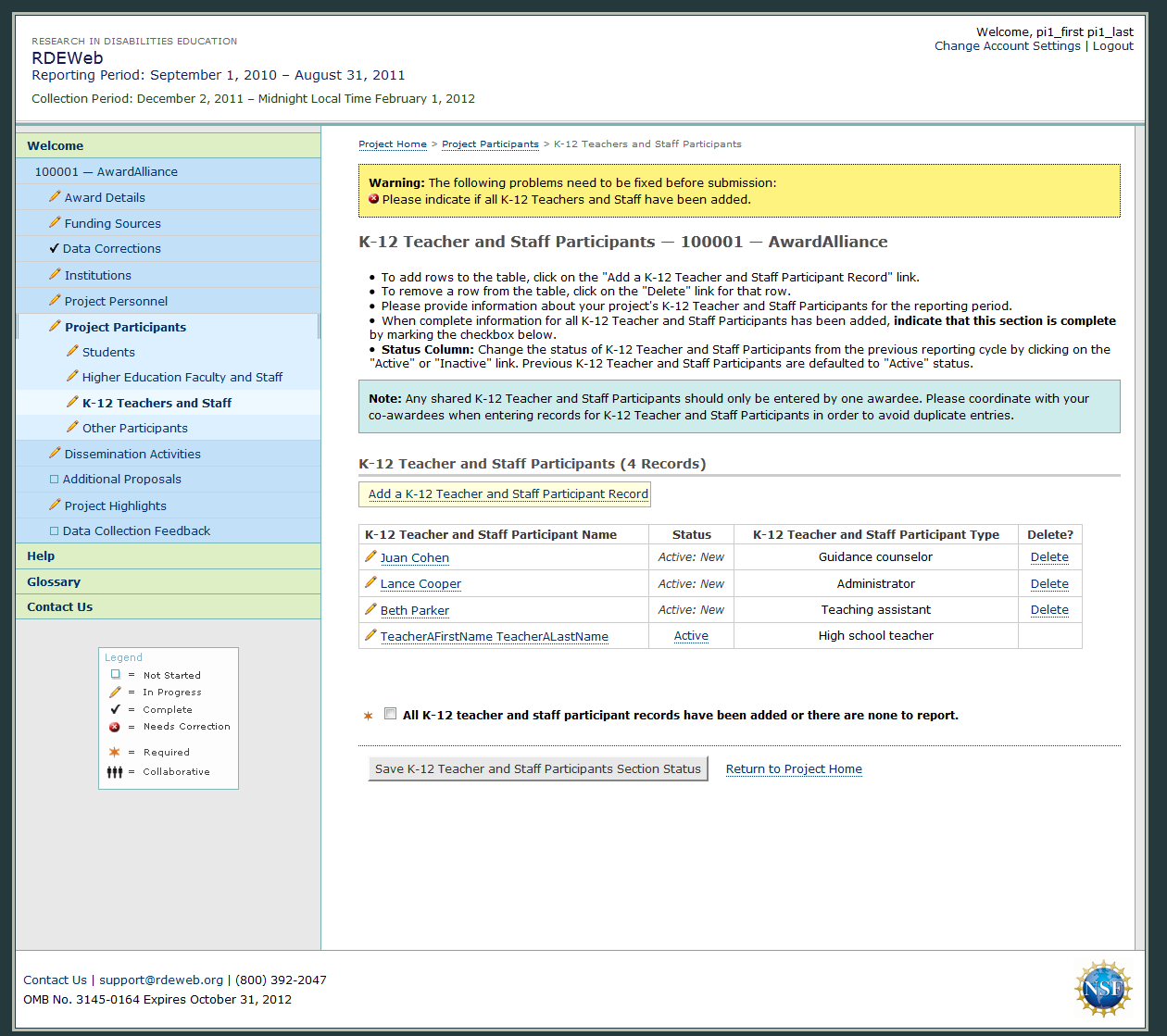Click the NSF logo in the footer
This screenshot has width=1167, height=1036.
click(1103, 988)
